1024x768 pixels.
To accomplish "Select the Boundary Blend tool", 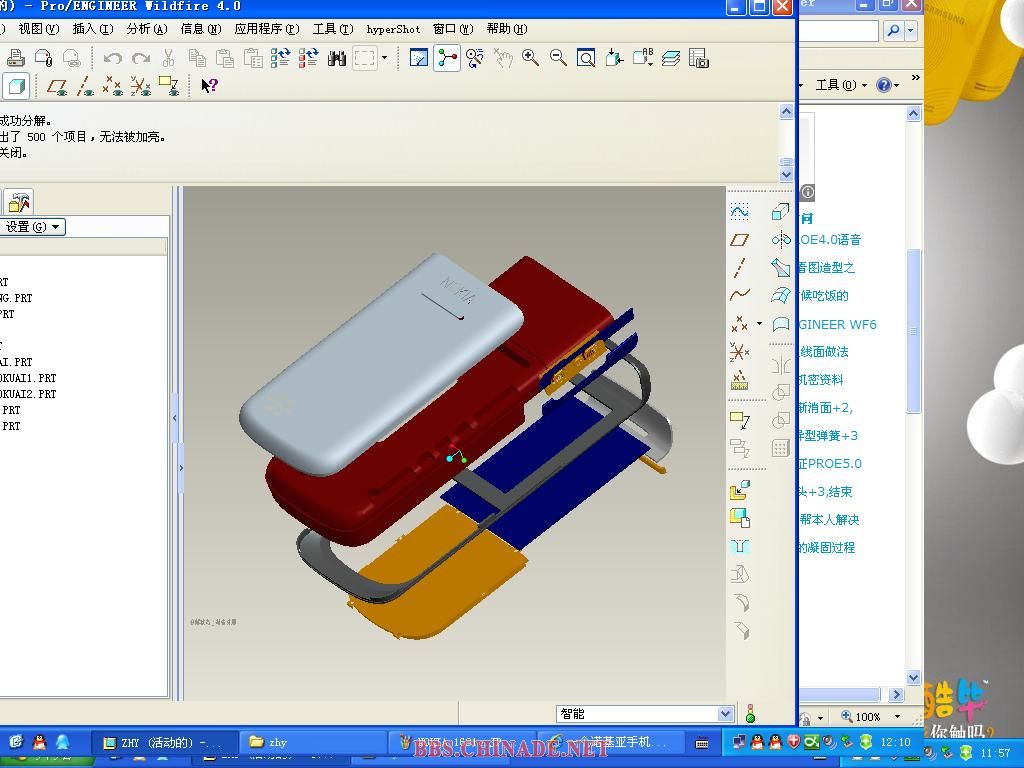I will [780, 295].
